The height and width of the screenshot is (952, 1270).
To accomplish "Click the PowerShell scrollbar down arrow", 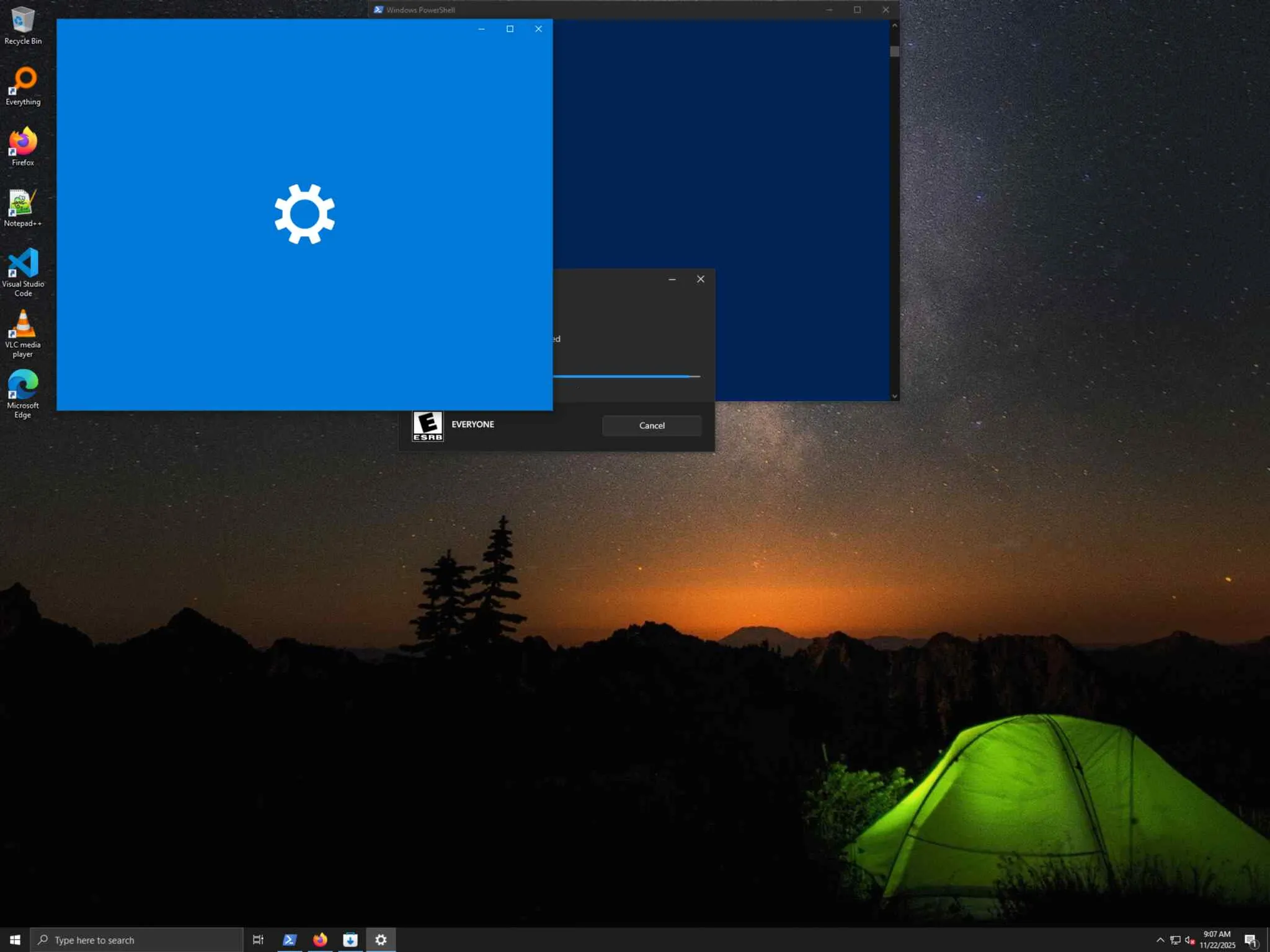I will (x=894, y=396).
